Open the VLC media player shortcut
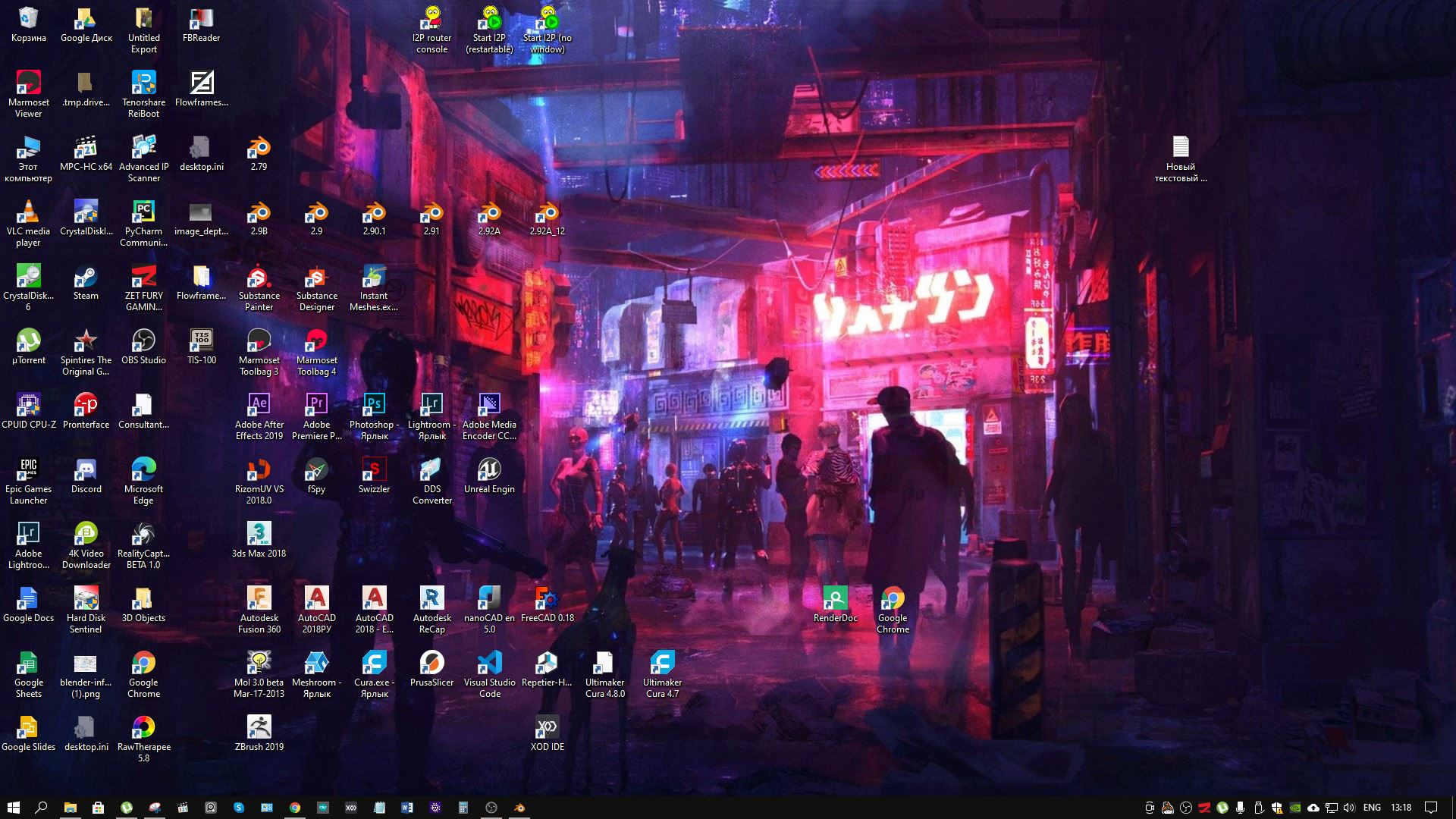Viewport: 1456px width, 819px height. pos(28,223)
